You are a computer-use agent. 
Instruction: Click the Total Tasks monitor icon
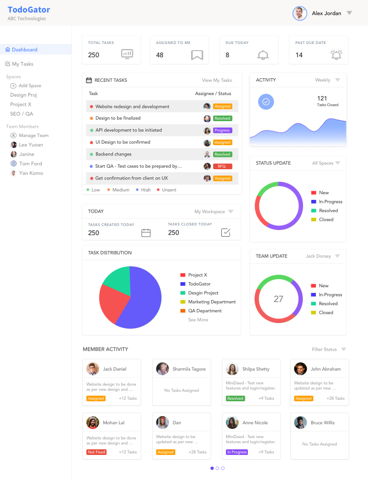[x=127, y=54]
